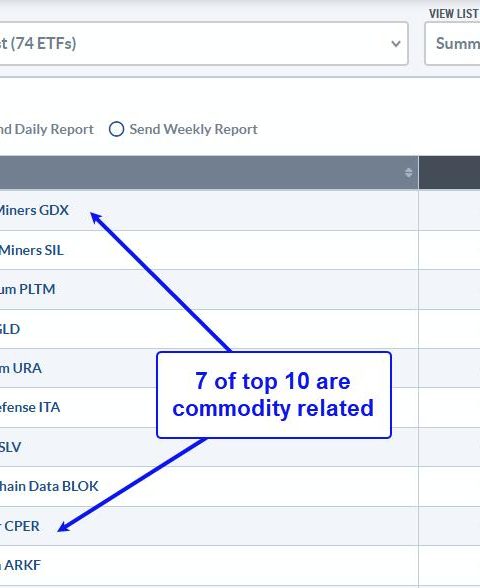The width and height of the screenshot is (480, 588).
Task: Click the Send Weekly Report label text
Action: tap(194, 129)
